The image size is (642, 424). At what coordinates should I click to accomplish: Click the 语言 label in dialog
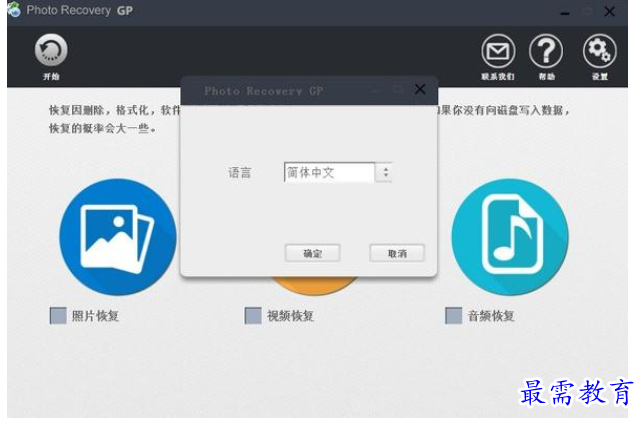click(x=240, y=173)
